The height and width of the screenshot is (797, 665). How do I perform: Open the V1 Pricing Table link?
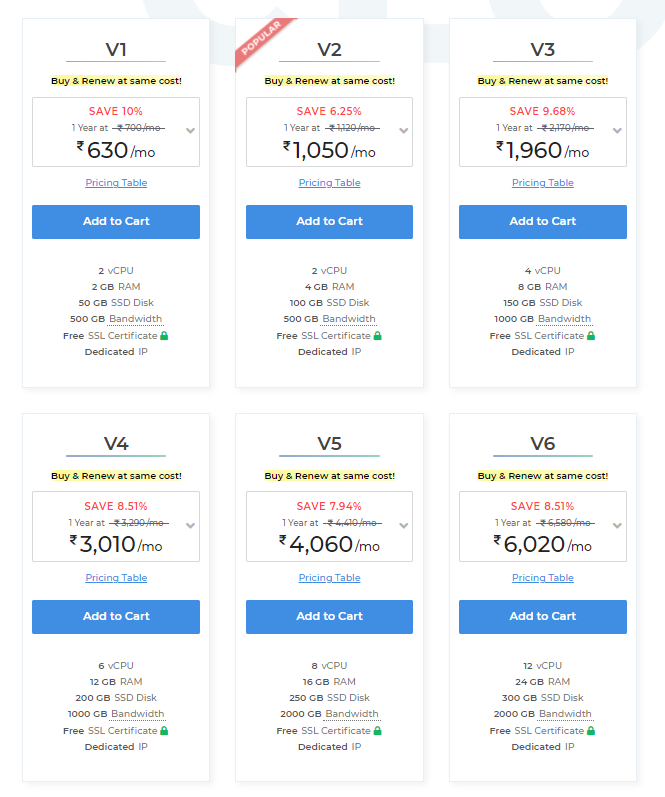pos(116,183)
